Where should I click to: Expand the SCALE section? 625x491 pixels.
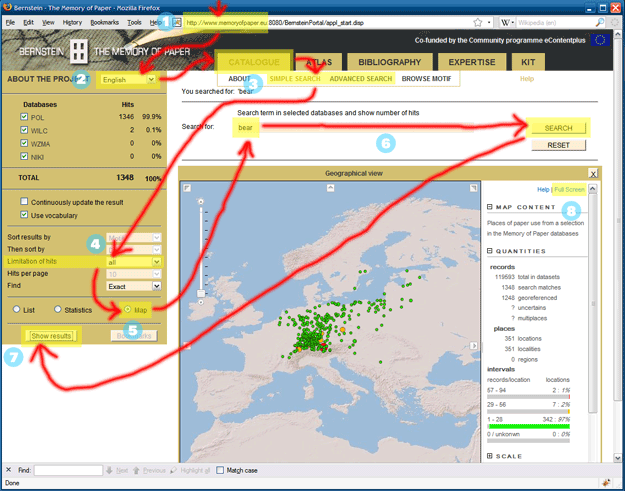[489, 456]
